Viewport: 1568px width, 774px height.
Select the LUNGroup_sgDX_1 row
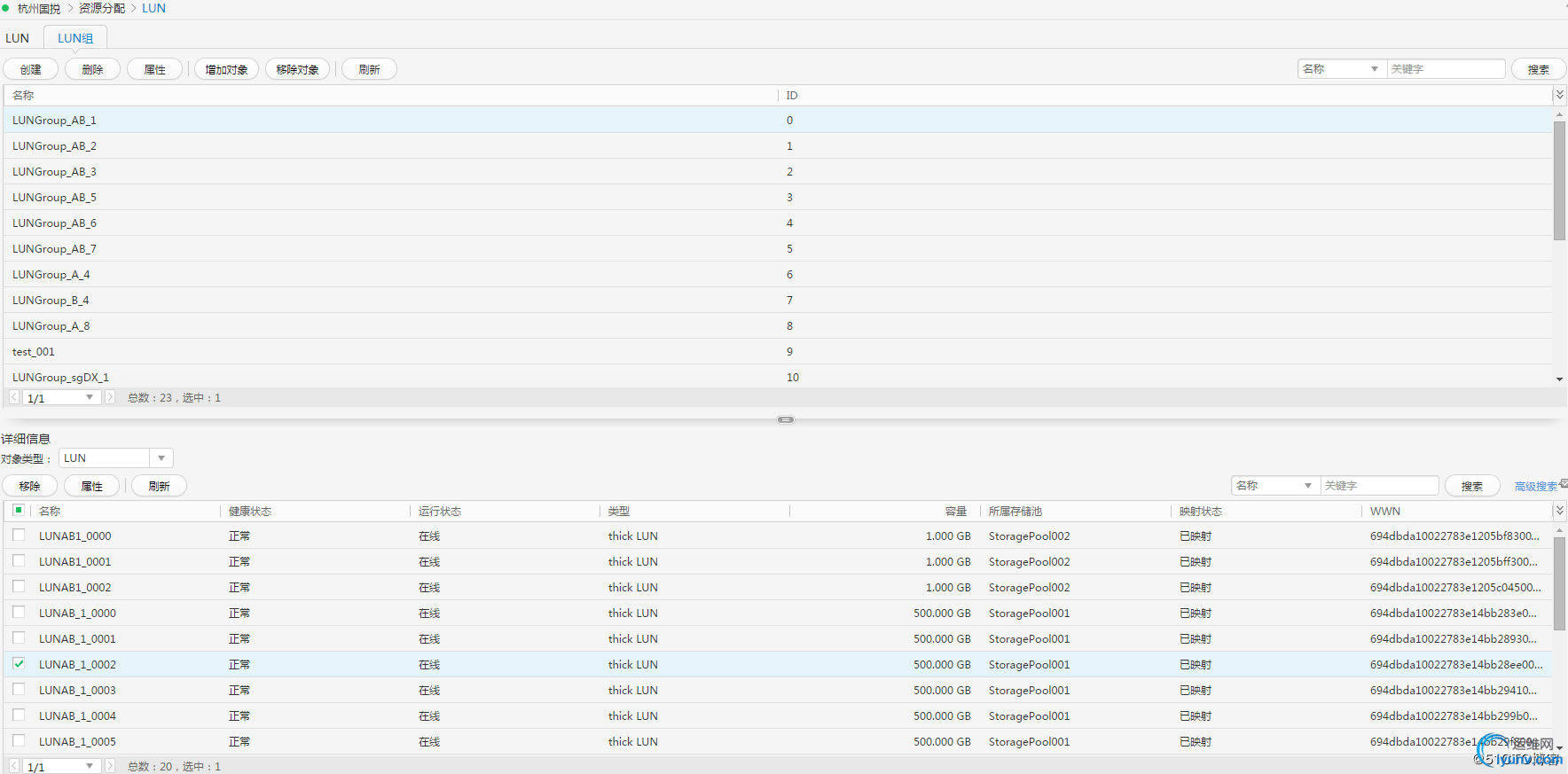pos(778,377)
